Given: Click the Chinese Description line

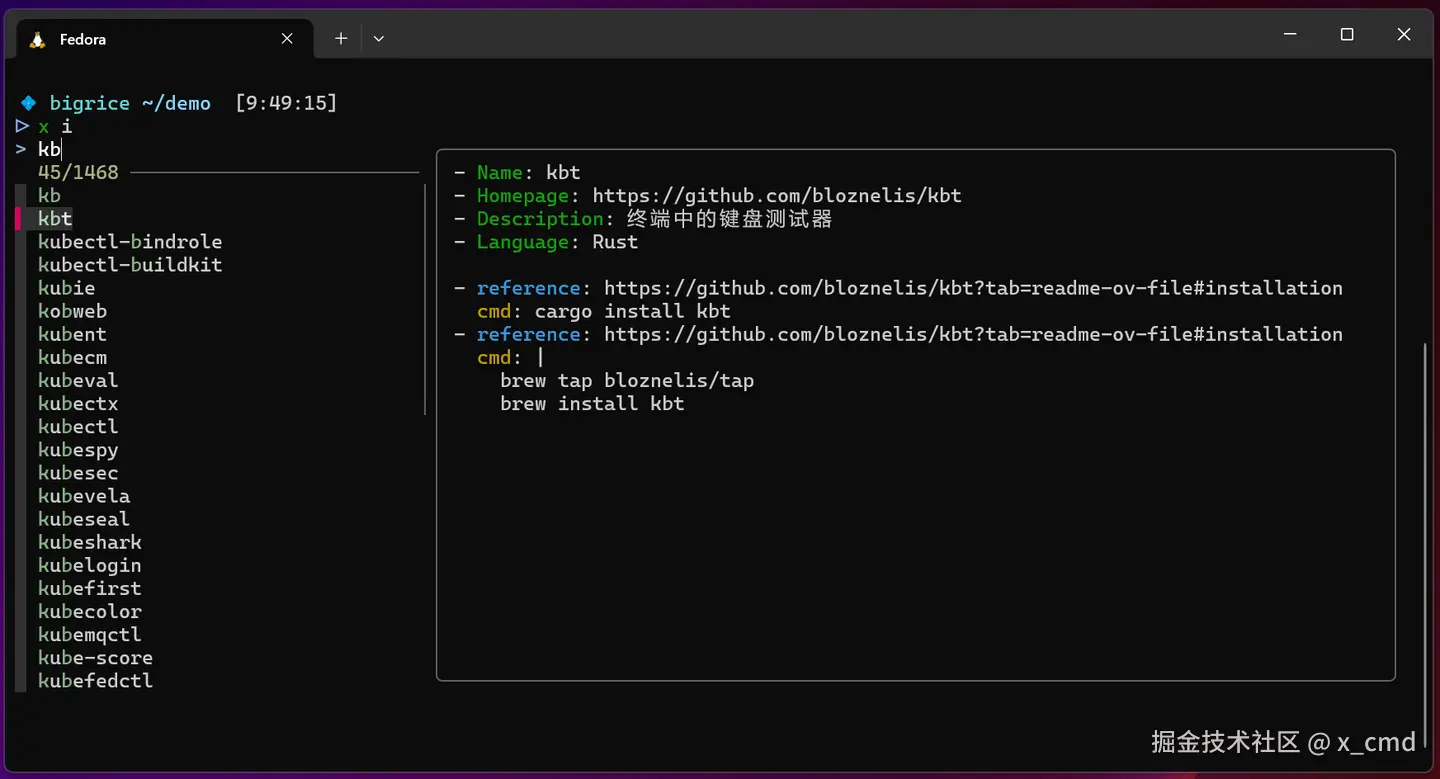Looking at the screenshot, I should (x=643, y=219).
